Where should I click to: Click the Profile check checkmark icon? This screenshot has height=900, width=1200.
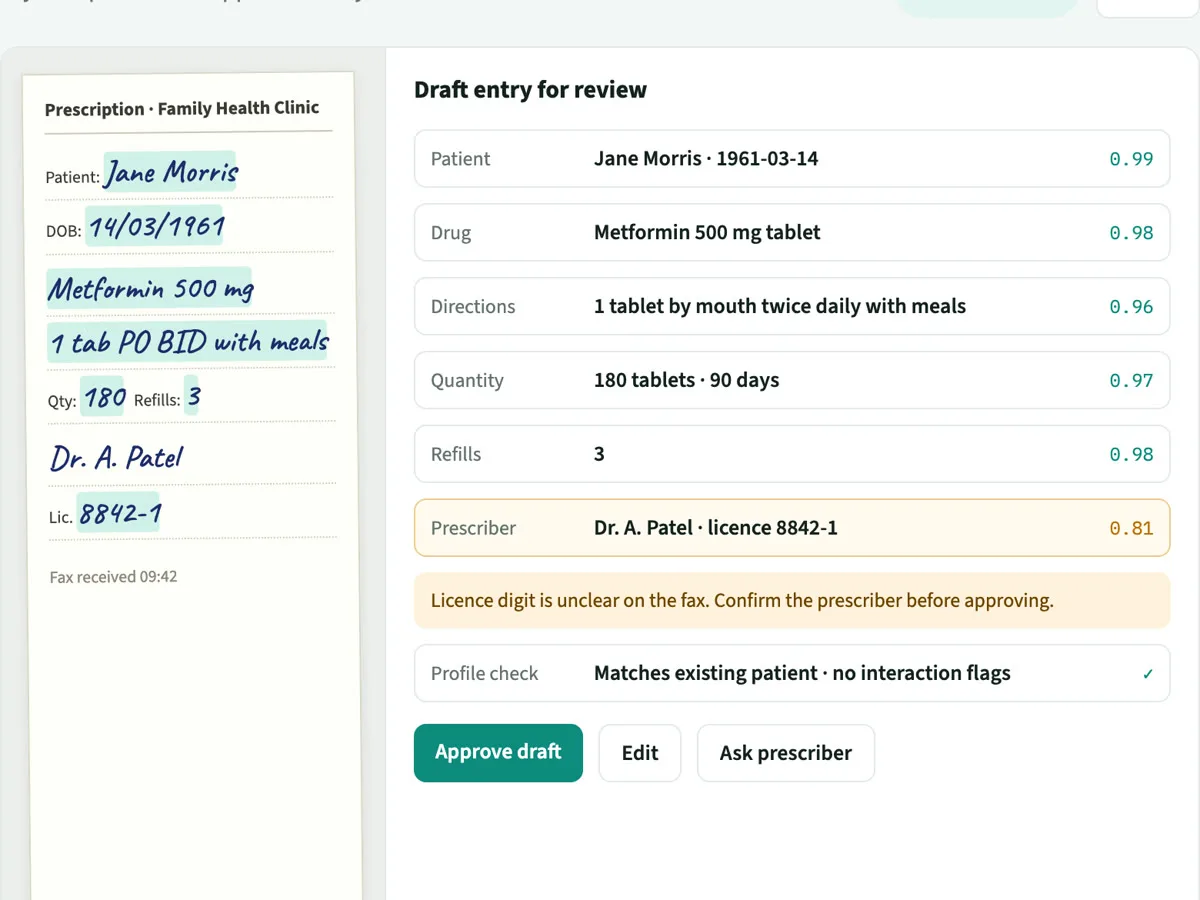pyautogui.click(x=1148, y=674)
